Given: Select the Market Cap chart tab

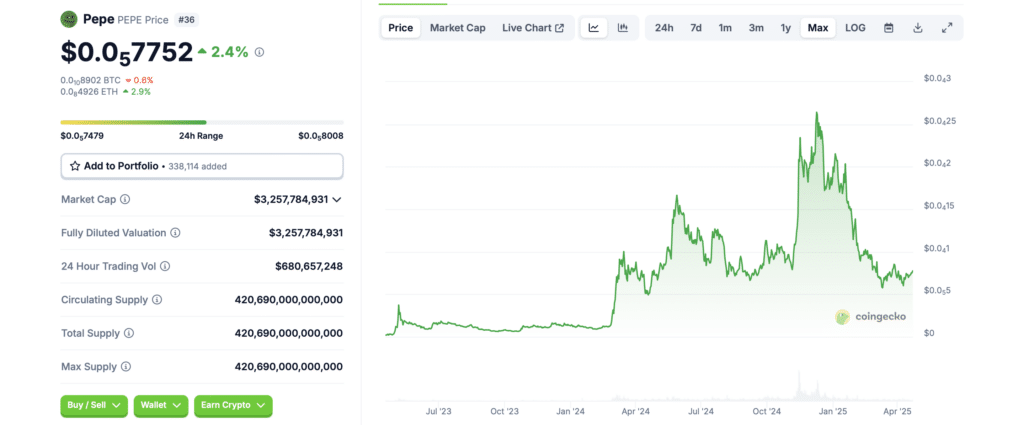Looking at the screenshot, I should 457,27.
